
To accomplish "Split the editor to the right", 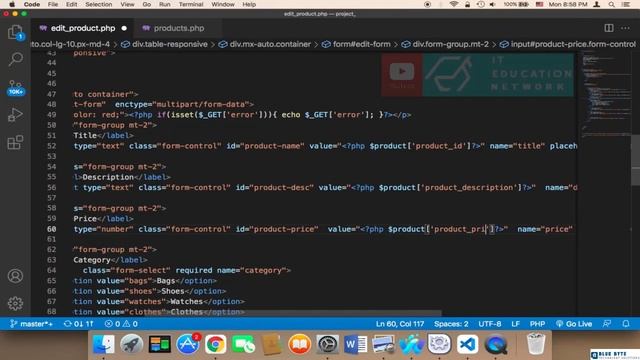I will pos(609,28).
